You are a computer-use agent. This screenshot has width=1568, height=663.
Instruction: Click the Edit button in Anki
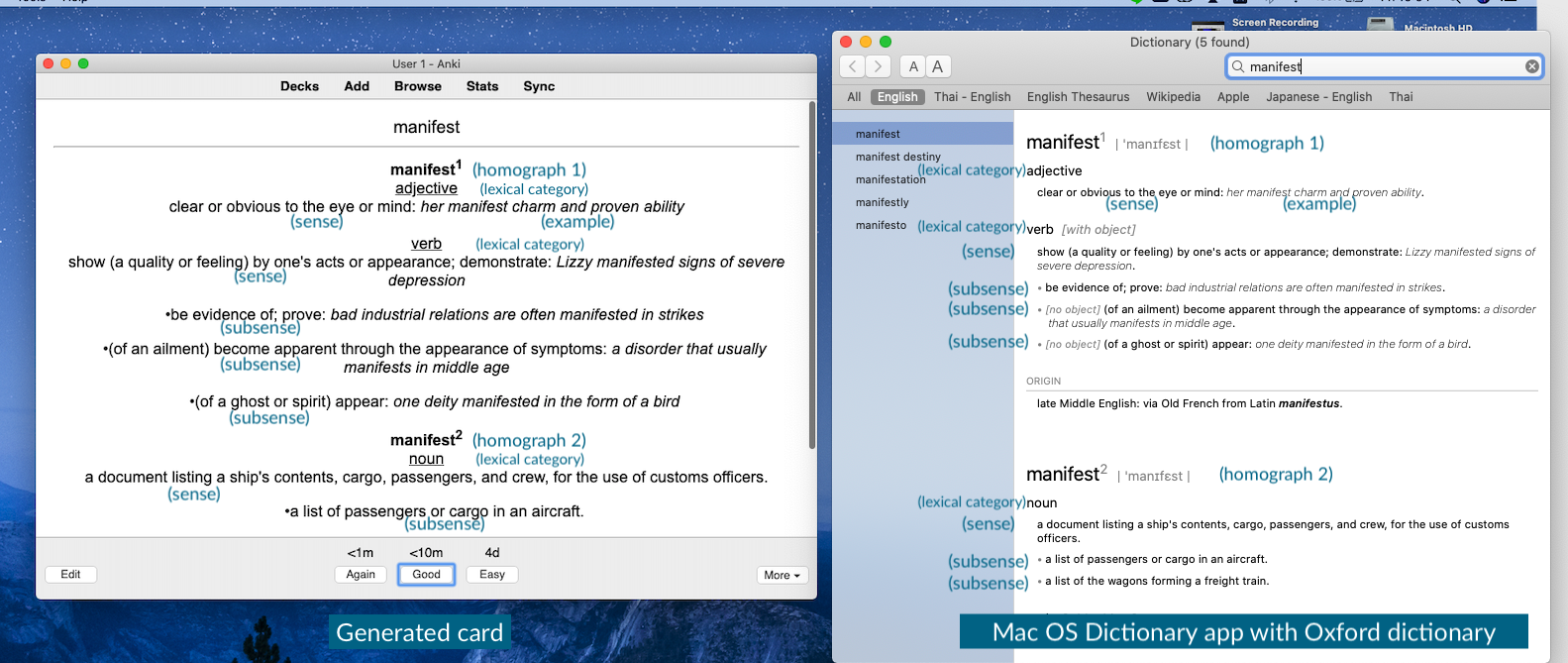point(70,575)
